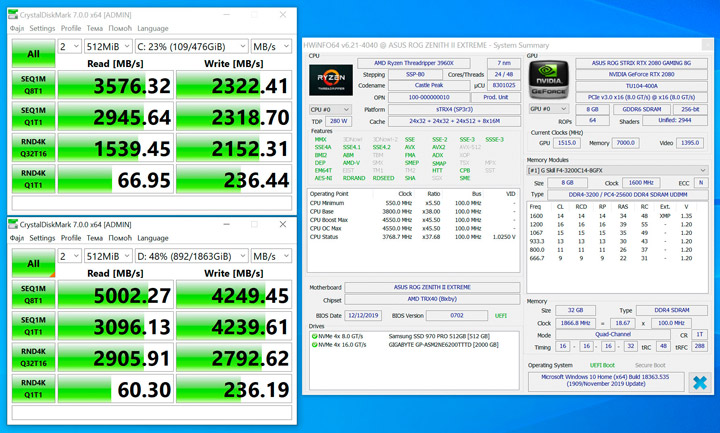Run the RND4K Q32T16 test on drive C:
Image resolution: width=720 pixels, height=433 pixels.
tap(34, 147)
